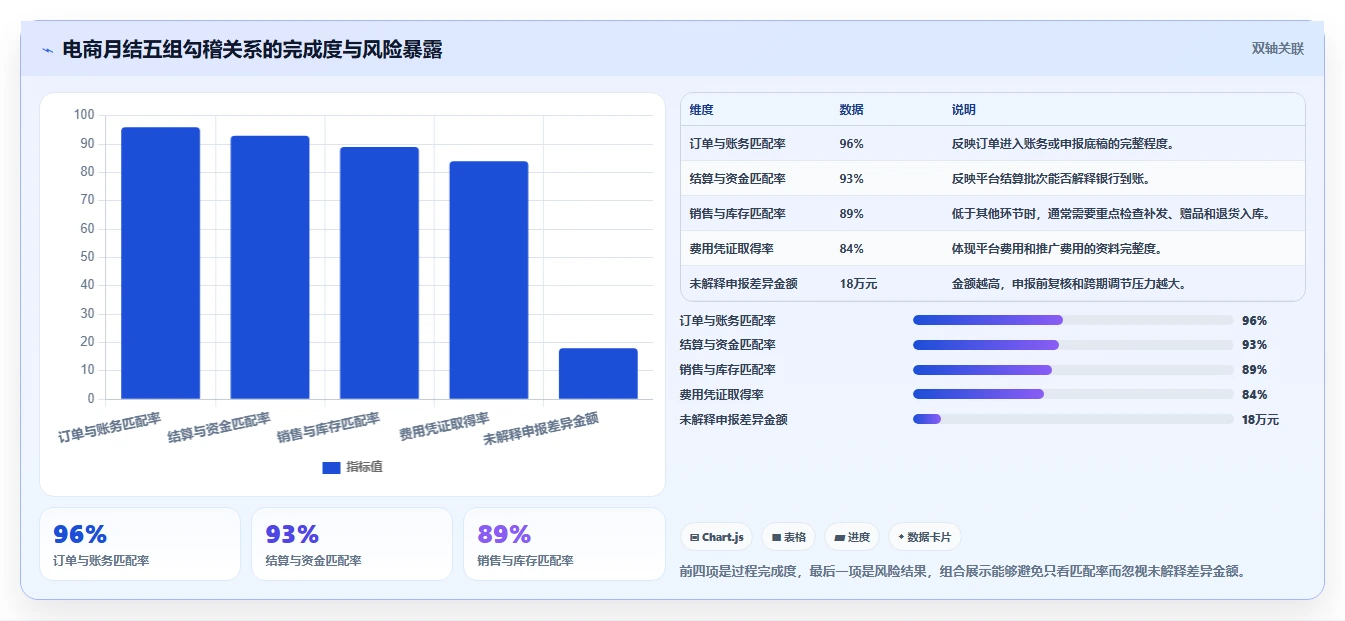Select the 数据卡片 tag chip

(x=925, y=537)
